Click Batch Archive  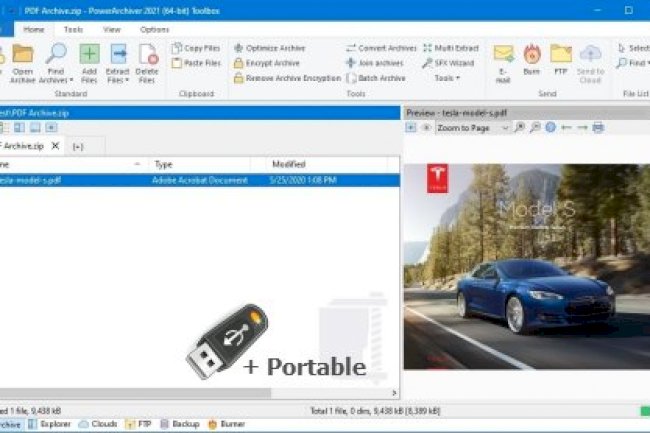click(x=376, y=78)
